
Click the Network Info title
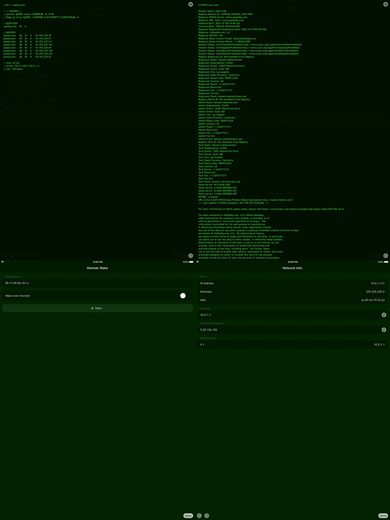pos(292,268)
